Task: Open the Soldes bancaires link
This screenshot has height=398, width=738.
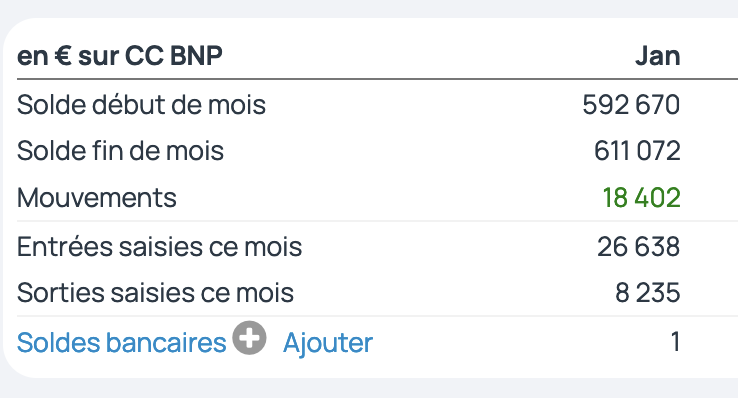Action: 121,342
